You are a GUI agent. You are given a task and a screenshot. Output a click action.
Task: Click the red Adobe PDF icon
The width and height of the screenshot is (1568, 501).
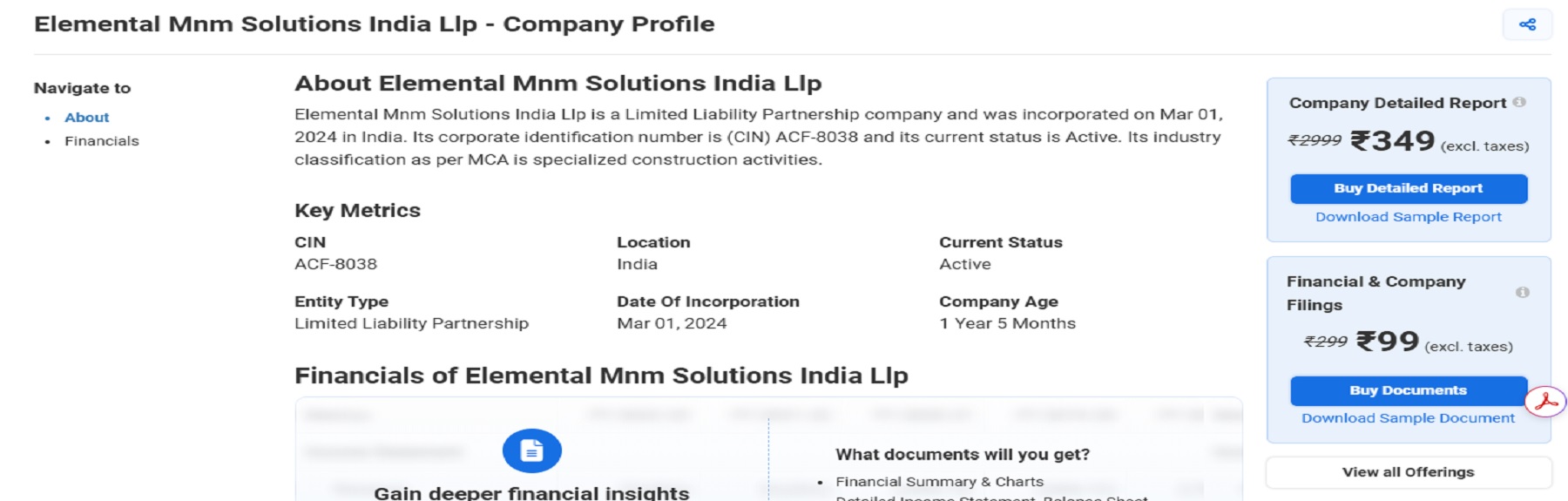1545,402
